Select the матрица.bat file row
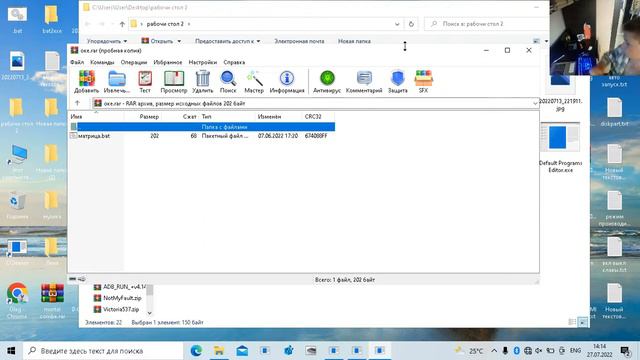This screenshot has width=640, height=360. 202,136
